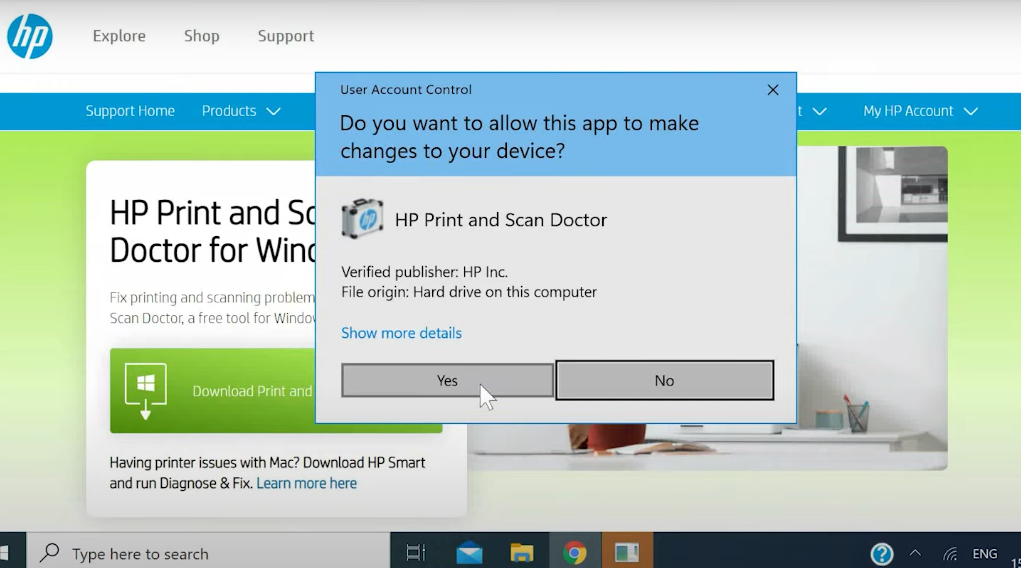This screenshot has height=568, width=1021.
Task: Click the ENG language indicator
Action: coord(985,554)
